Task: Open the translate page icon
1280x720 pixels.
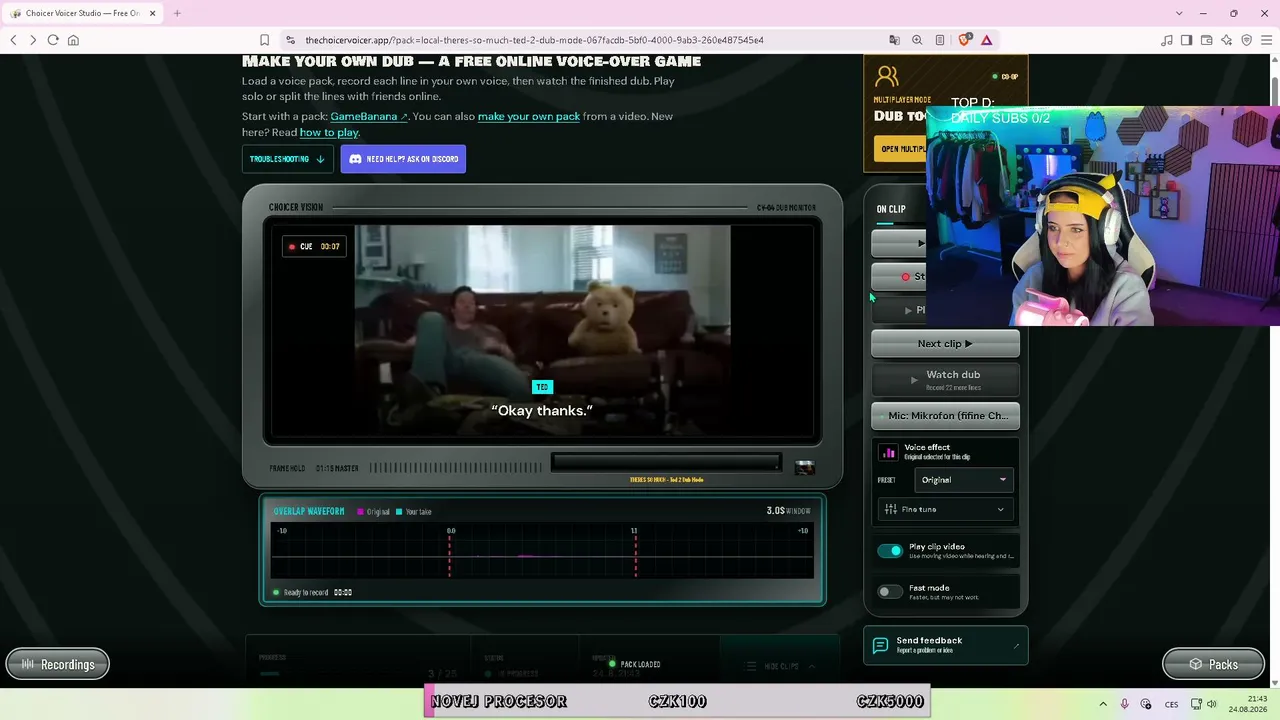Action: (x=895, y=40)
